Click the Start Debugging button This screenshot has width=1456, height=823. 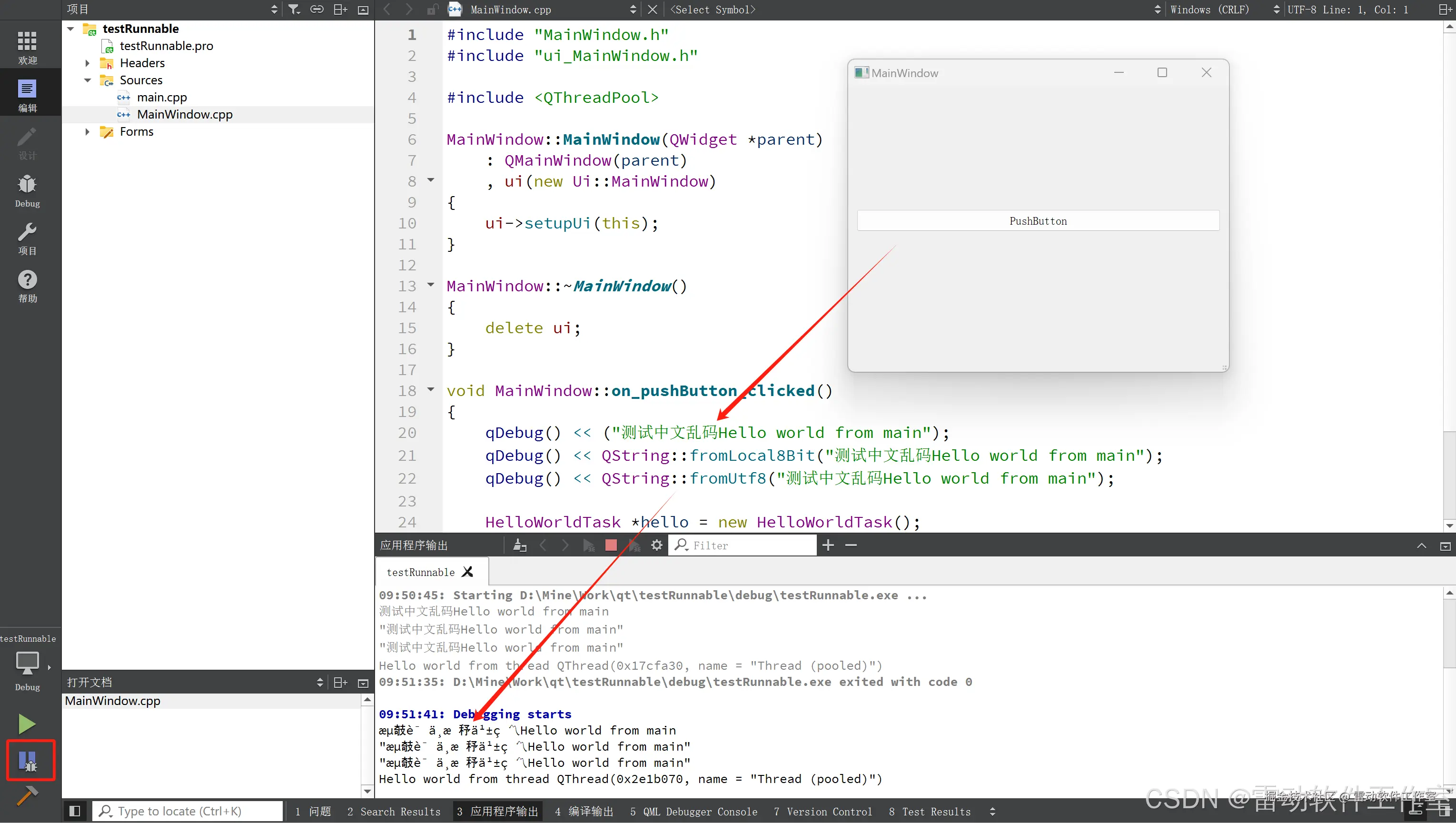[28, 760]
